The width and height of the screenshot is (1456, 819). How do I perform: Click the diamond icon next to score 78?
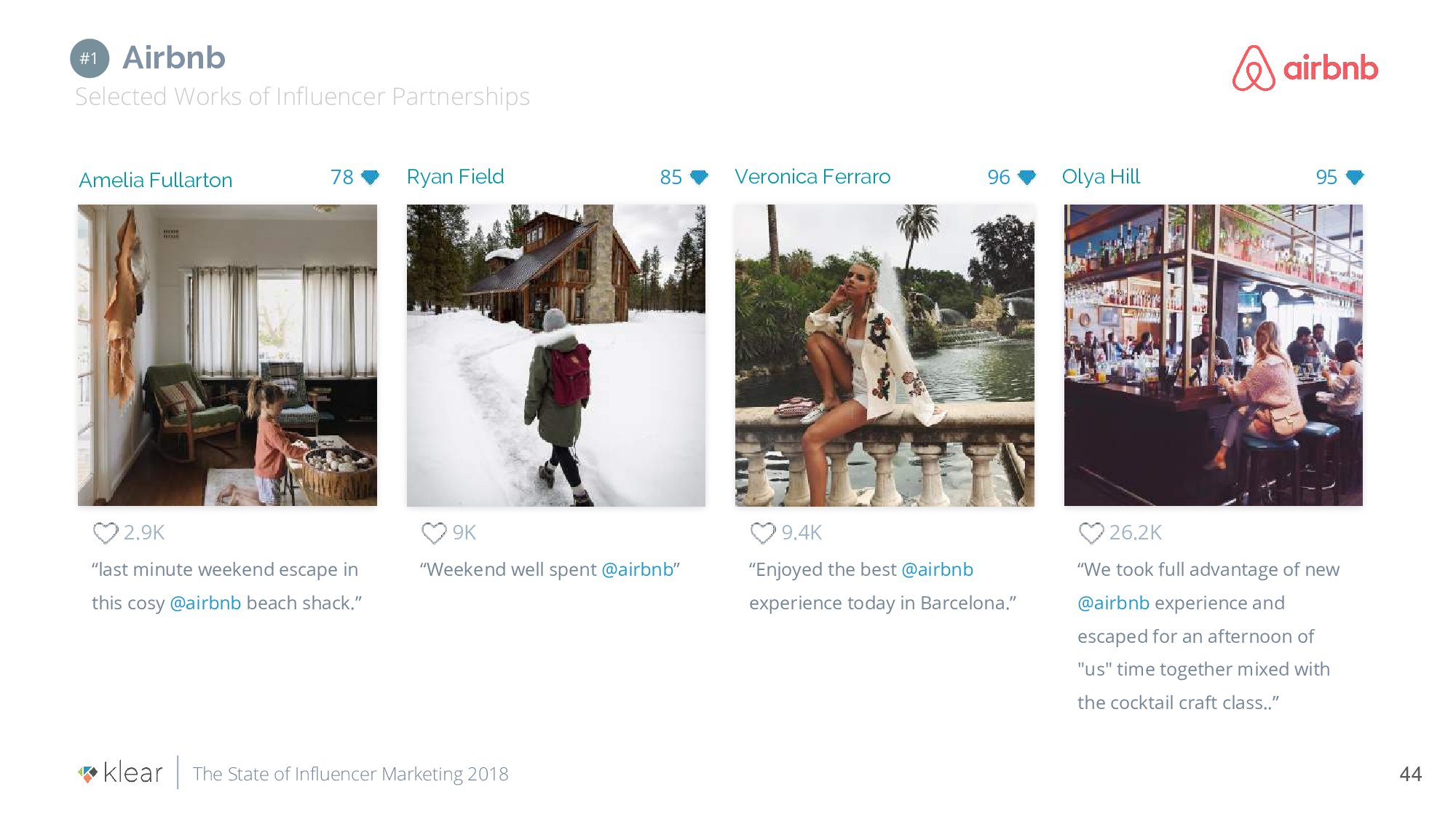371,177
